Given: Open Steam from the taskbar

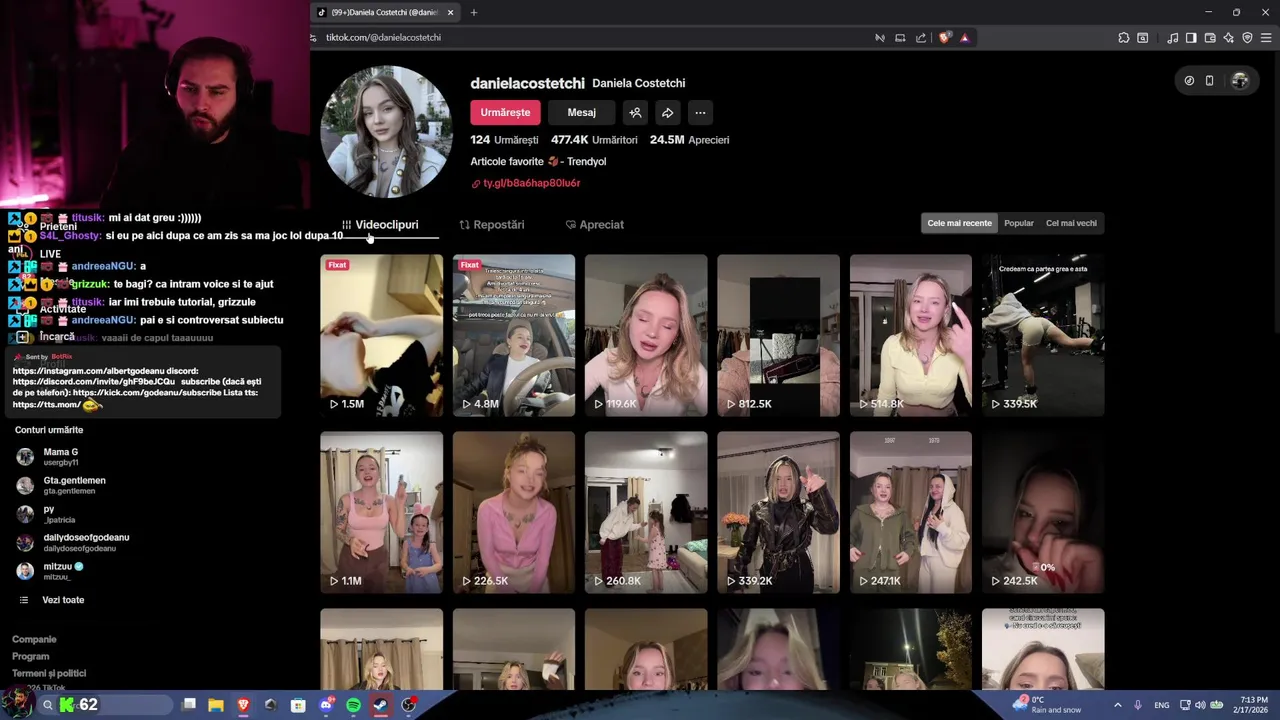Looking at the screenshot, I should 381,705.
